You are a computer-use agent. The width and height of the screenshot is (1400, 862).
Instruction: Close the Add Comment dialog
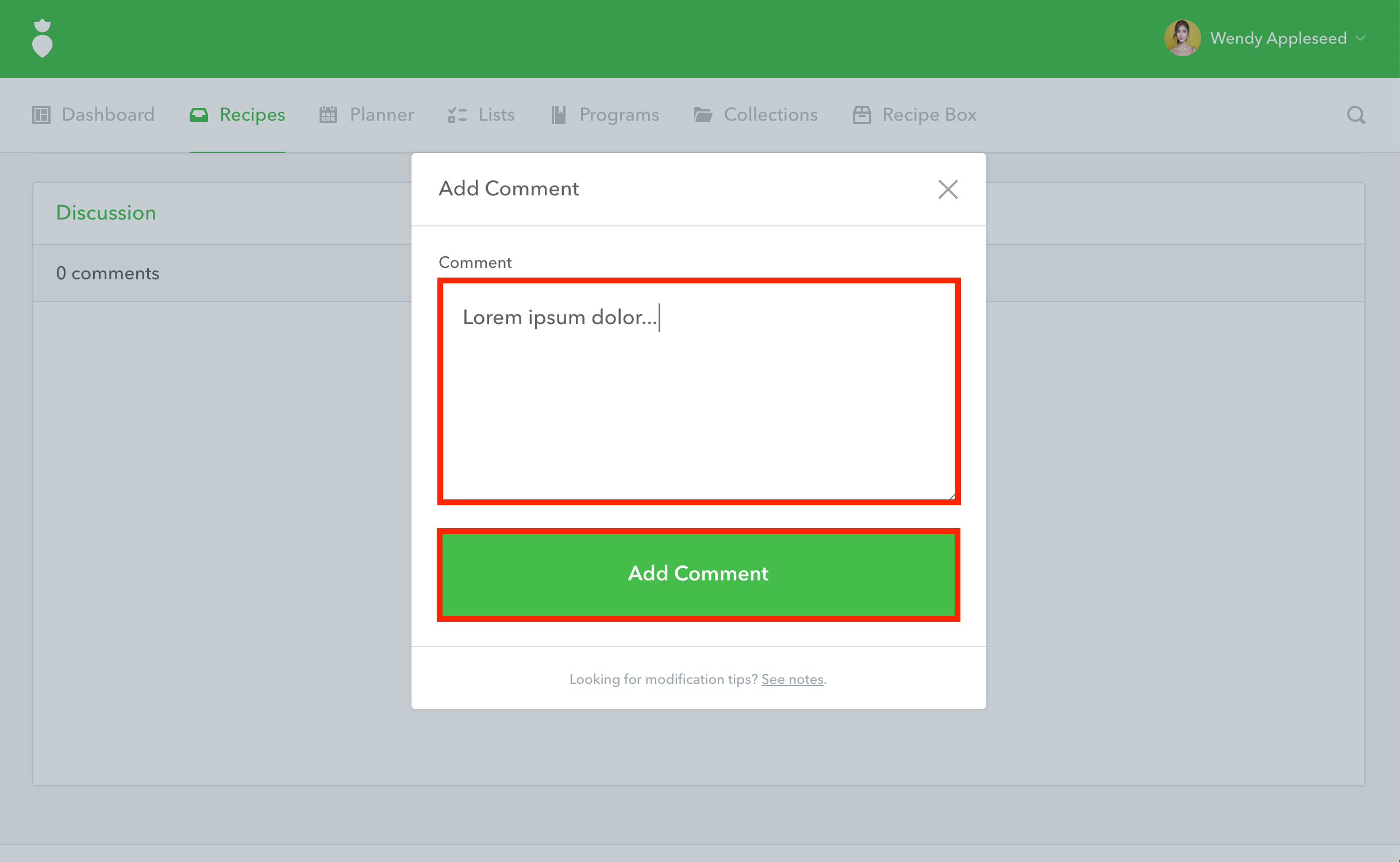pyautogui.click(x=948, y=189)
